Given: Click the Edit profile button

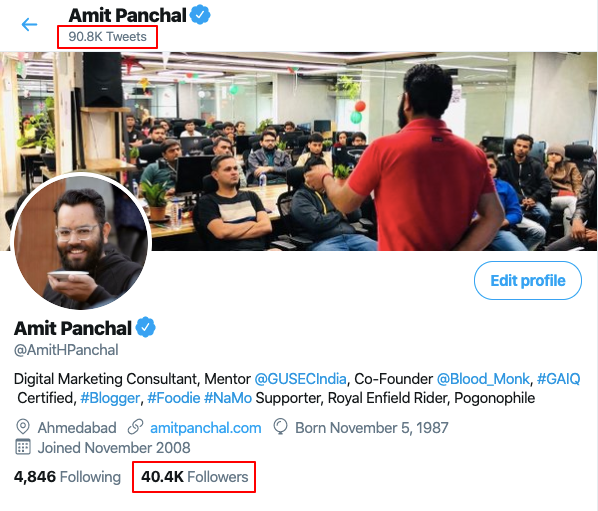Looking at the screenshot, I should click(528, 280).
